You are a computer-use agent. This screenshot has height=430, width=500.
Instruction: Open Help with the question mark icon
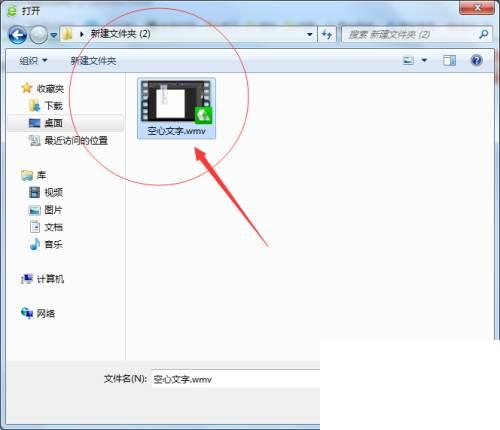pos(477,60)
